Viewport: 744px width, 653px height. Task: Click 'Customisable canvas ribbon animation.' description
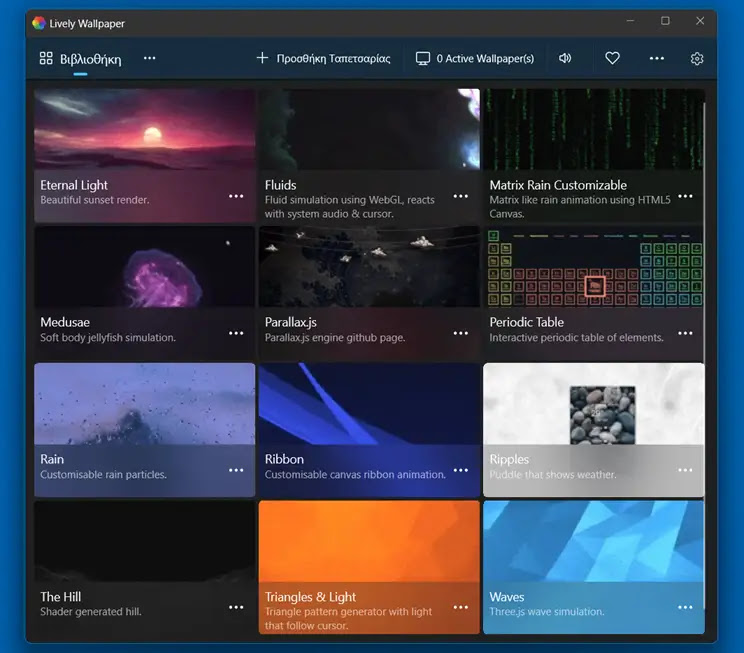pos(355,475)
